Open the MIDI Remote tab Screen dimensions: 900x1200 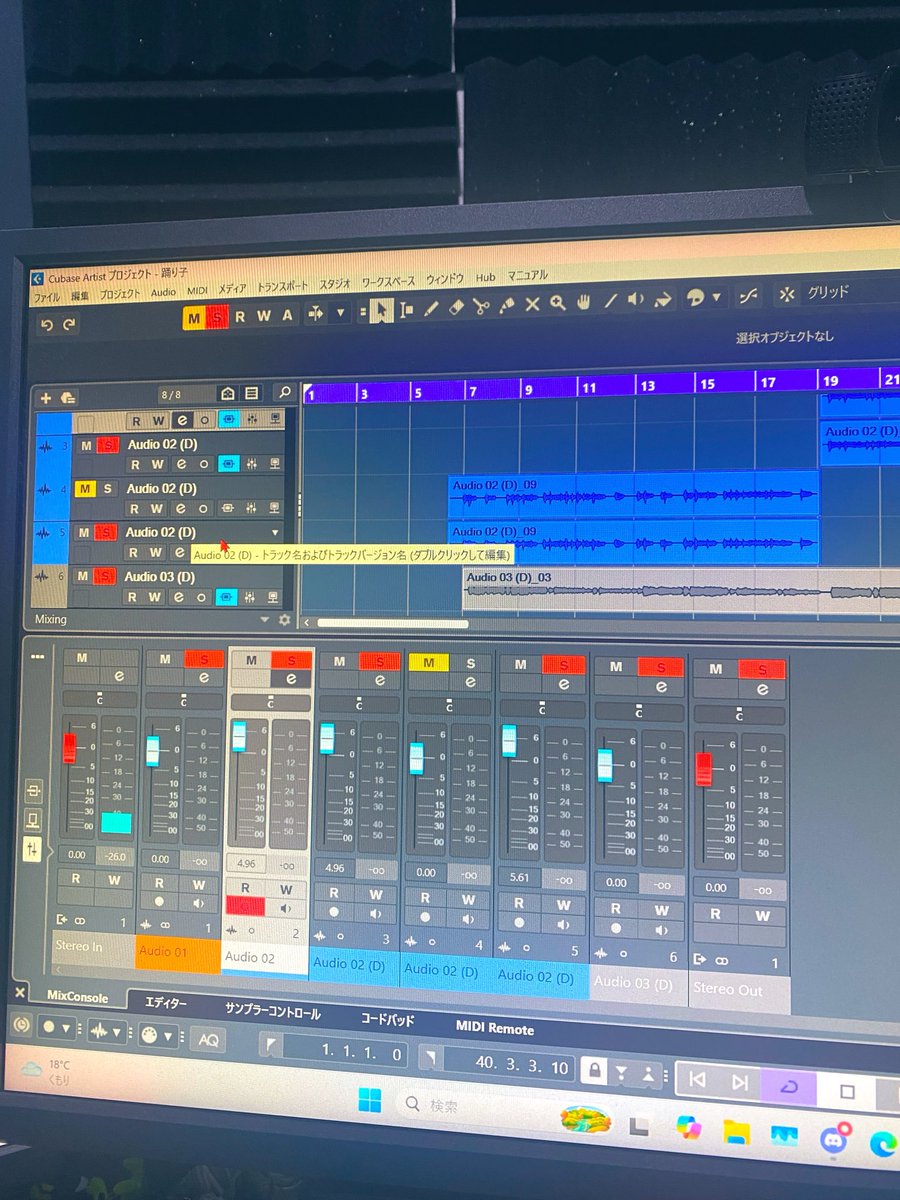pyautogui.click(x=495, y=1028)
